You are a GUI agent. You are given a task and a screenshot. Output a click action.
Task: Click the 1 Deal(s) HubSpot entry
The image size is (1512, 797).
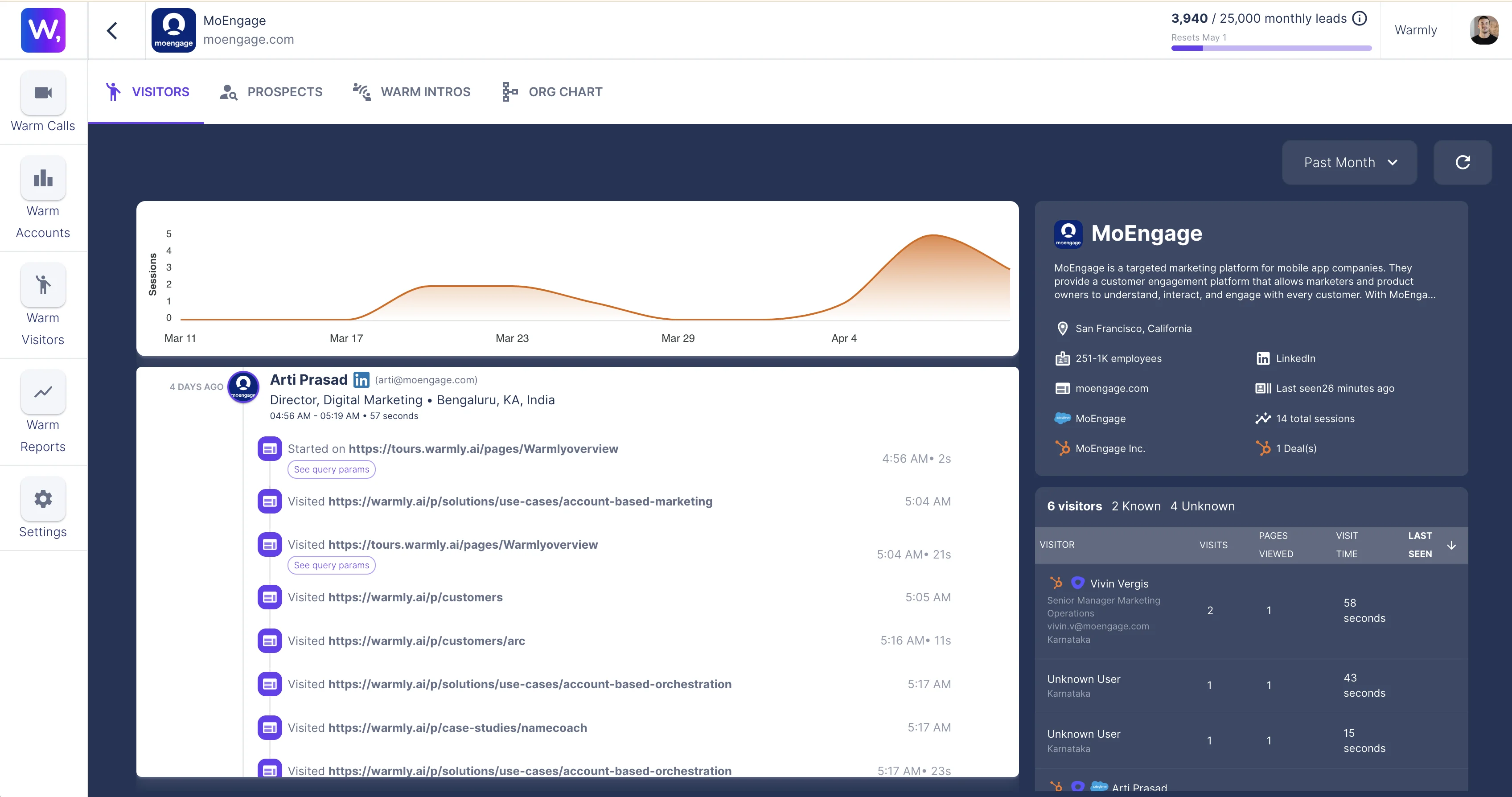[x=1286, y=448]
